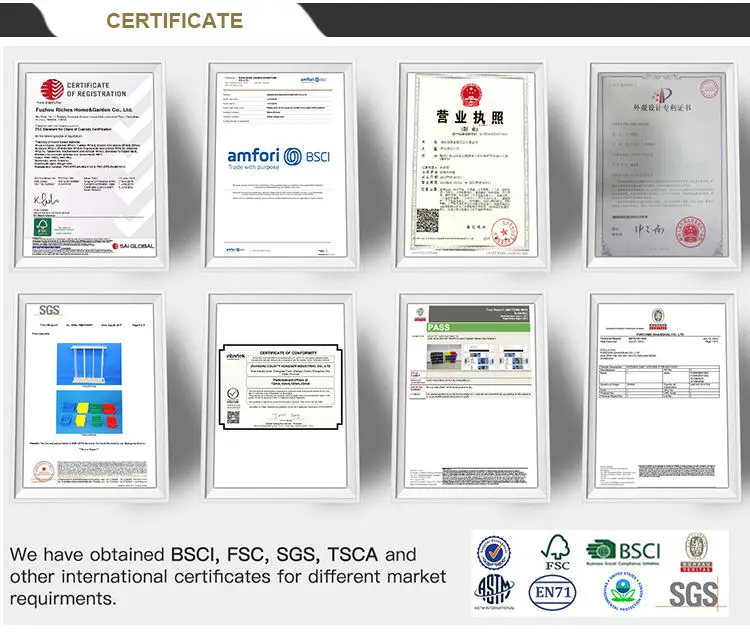Click the red globe logo on the Certificate of Registration

[52, 89]
